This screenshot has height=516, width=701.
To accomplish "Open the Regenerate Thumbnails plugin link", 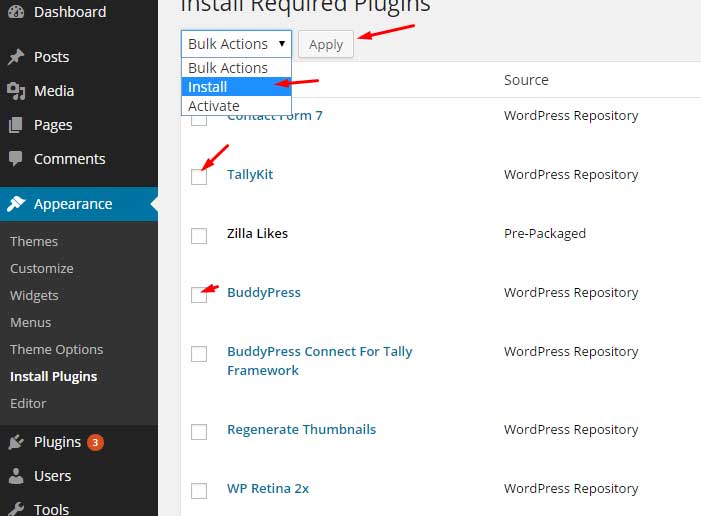I will pos(302,429).
